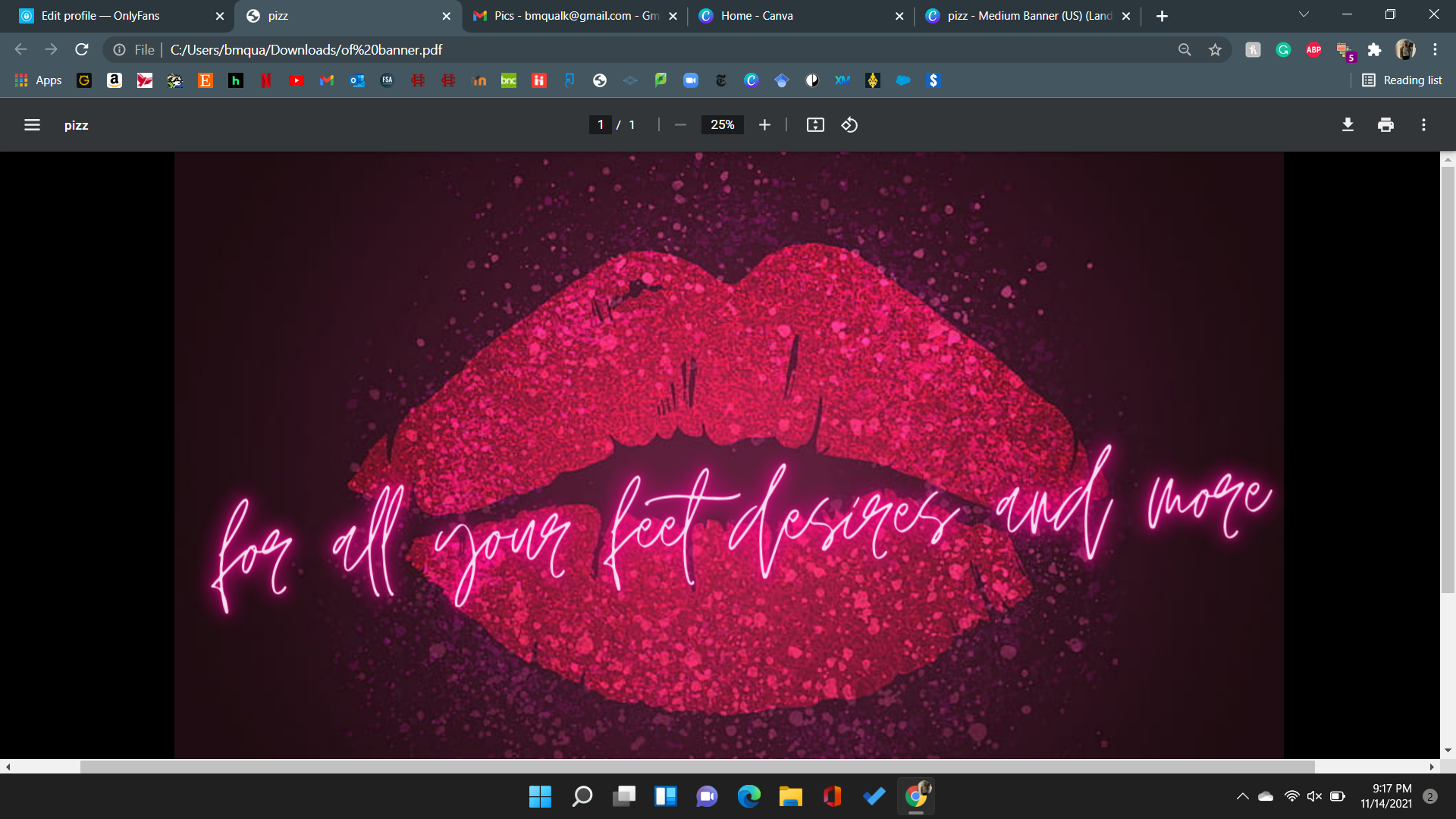
Task: Open the PDF print dialog
Action: (1386, 124)
